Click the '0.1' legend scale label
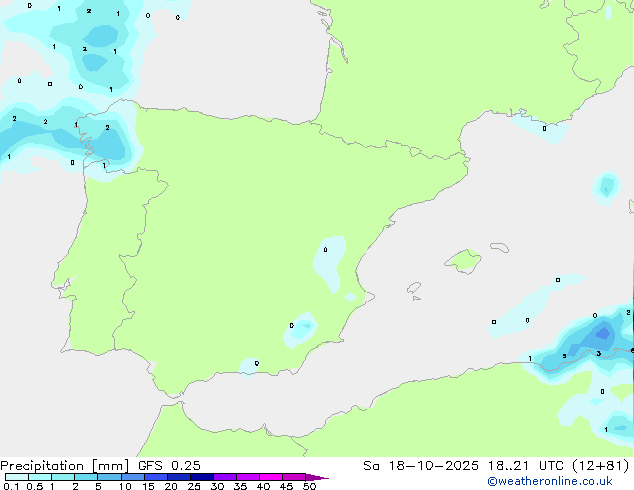The height and width of the screenshot is (490, 634). [11, 486]
